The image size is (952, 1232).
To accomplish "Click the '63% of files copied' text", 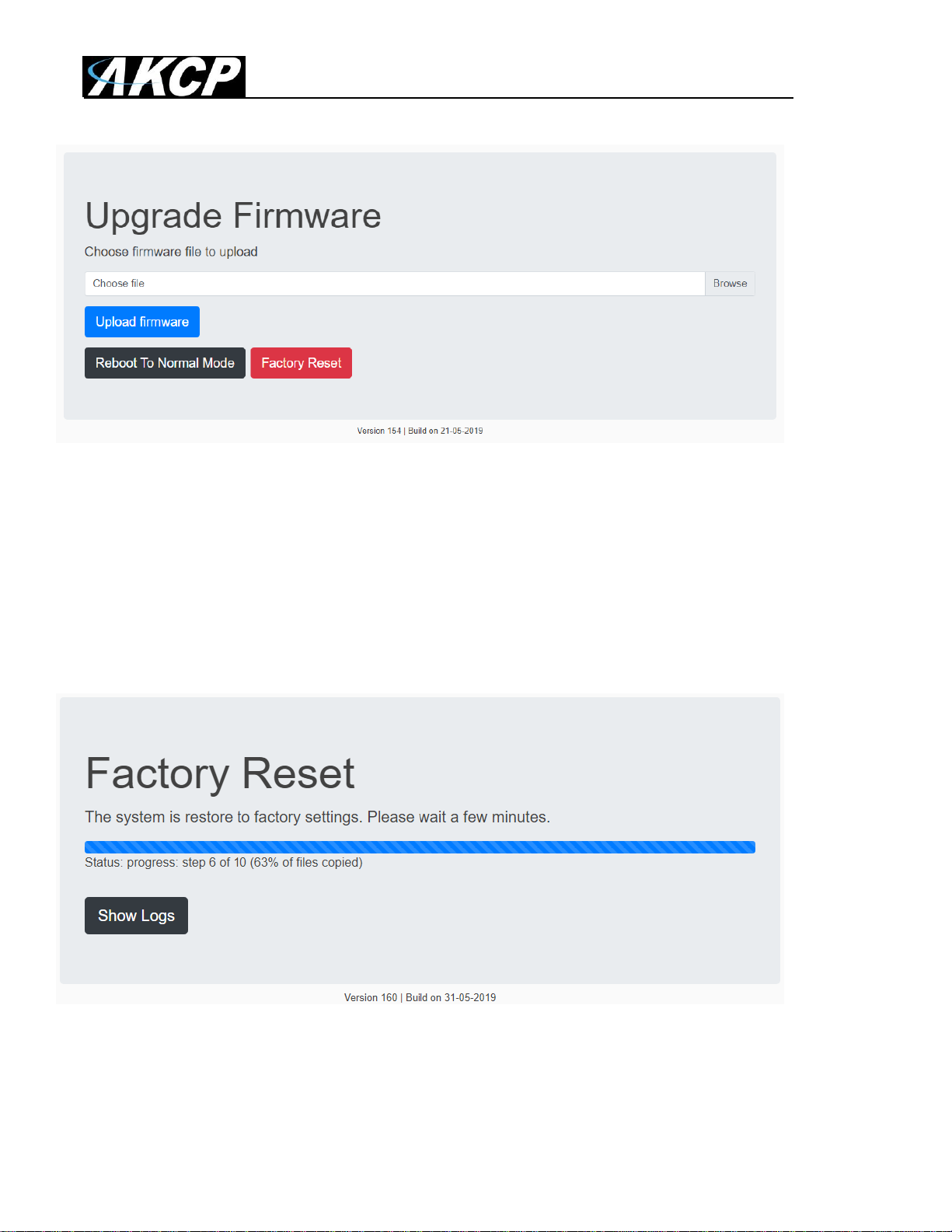I will (306, 862).
